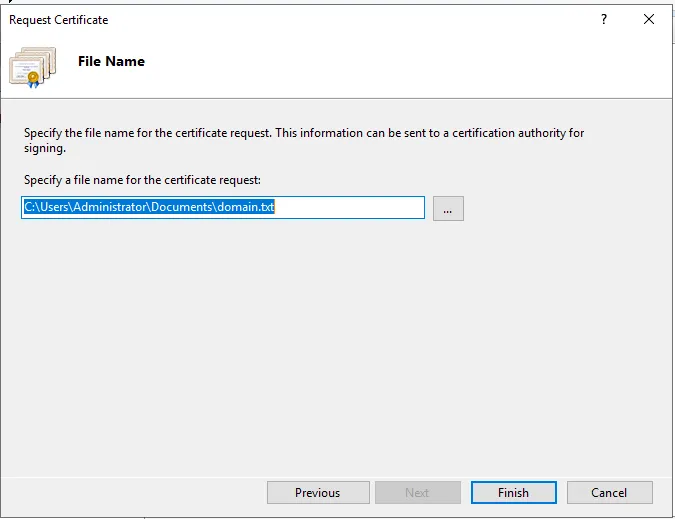Image resolution: width=675 pixels, height=519 pixels.
Task: Click the Finish button
Action: (x=513, y=492)
